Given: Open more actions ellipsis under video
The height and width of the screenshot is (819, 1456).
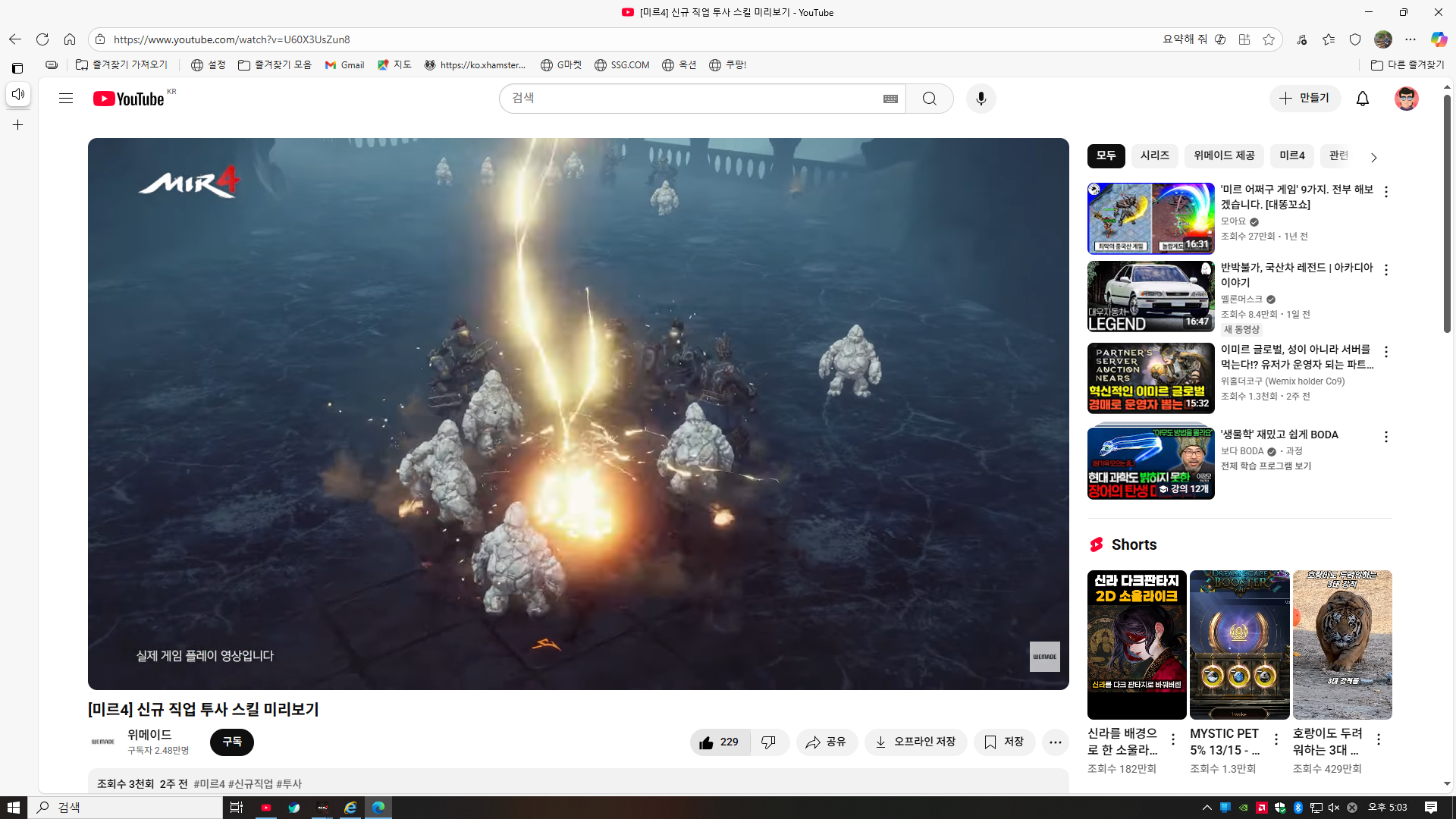Looking at the screenshot, I should pyautogui.click(x=1055, y=742).
